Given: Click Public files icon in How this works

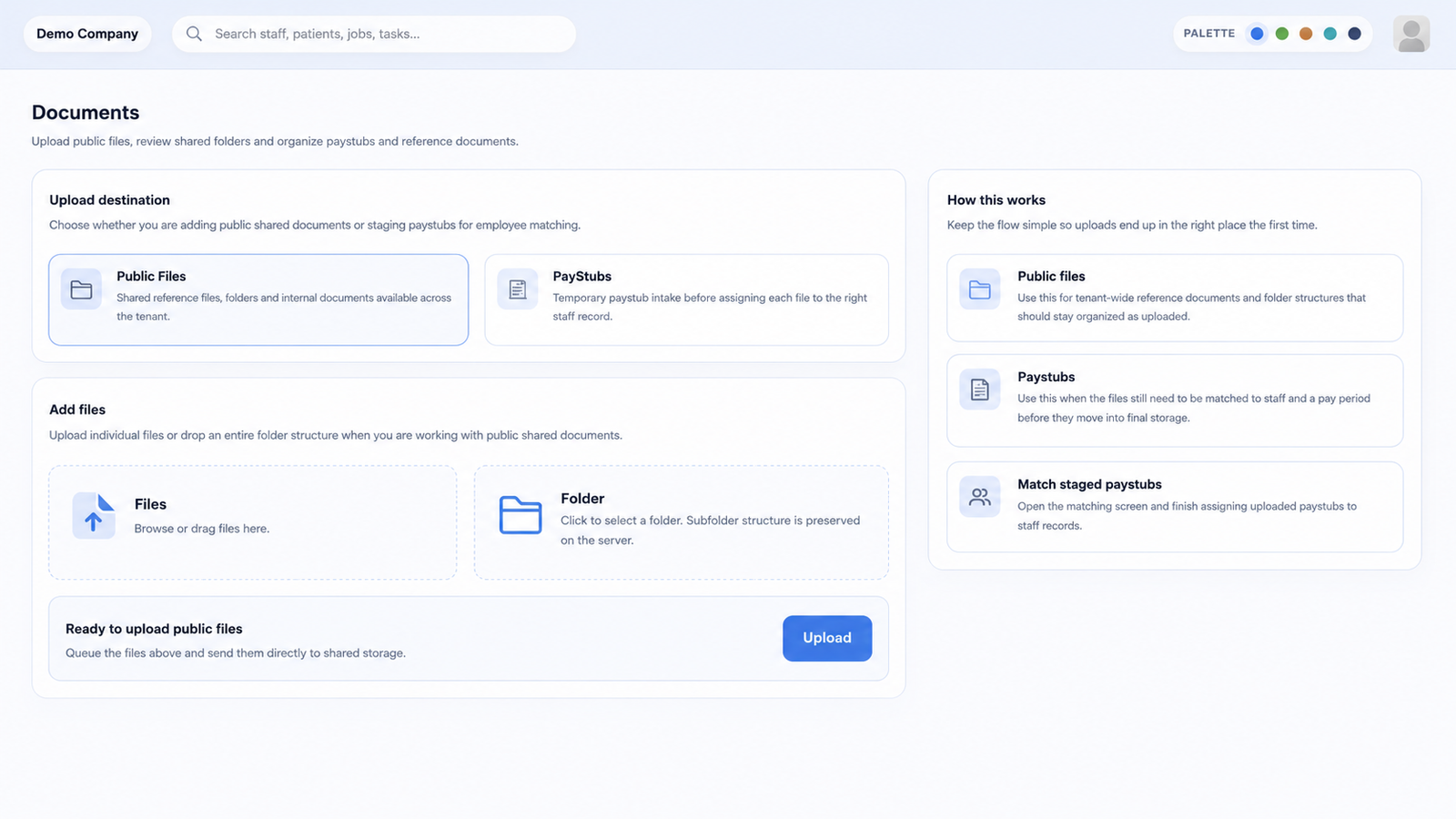Looking at the screenshot, I should [980, 289].
